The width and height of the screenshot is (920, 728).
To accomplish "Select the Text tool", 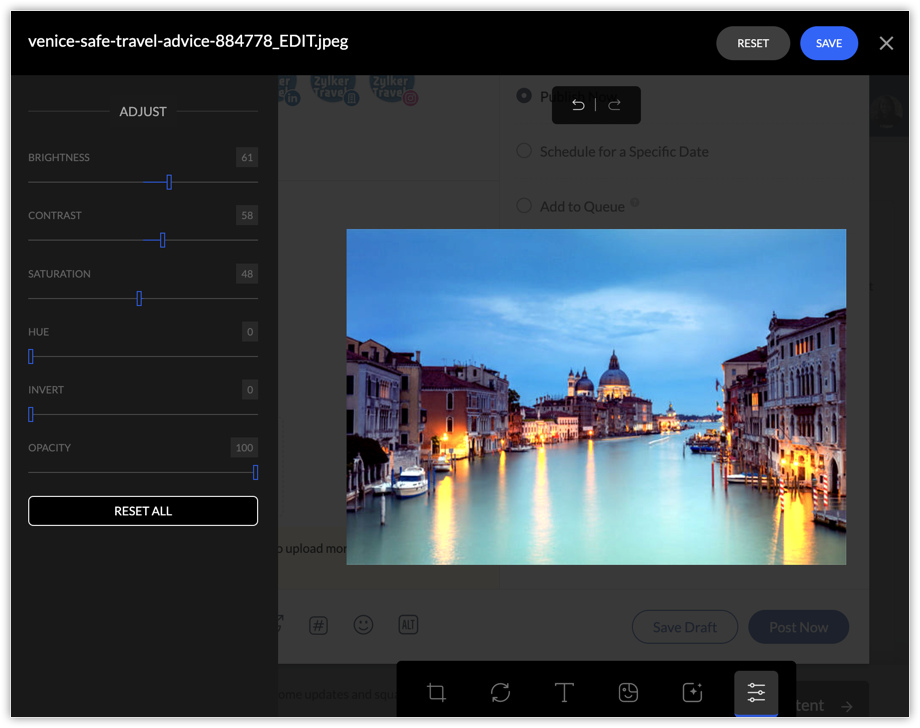I will click(564, 693).
